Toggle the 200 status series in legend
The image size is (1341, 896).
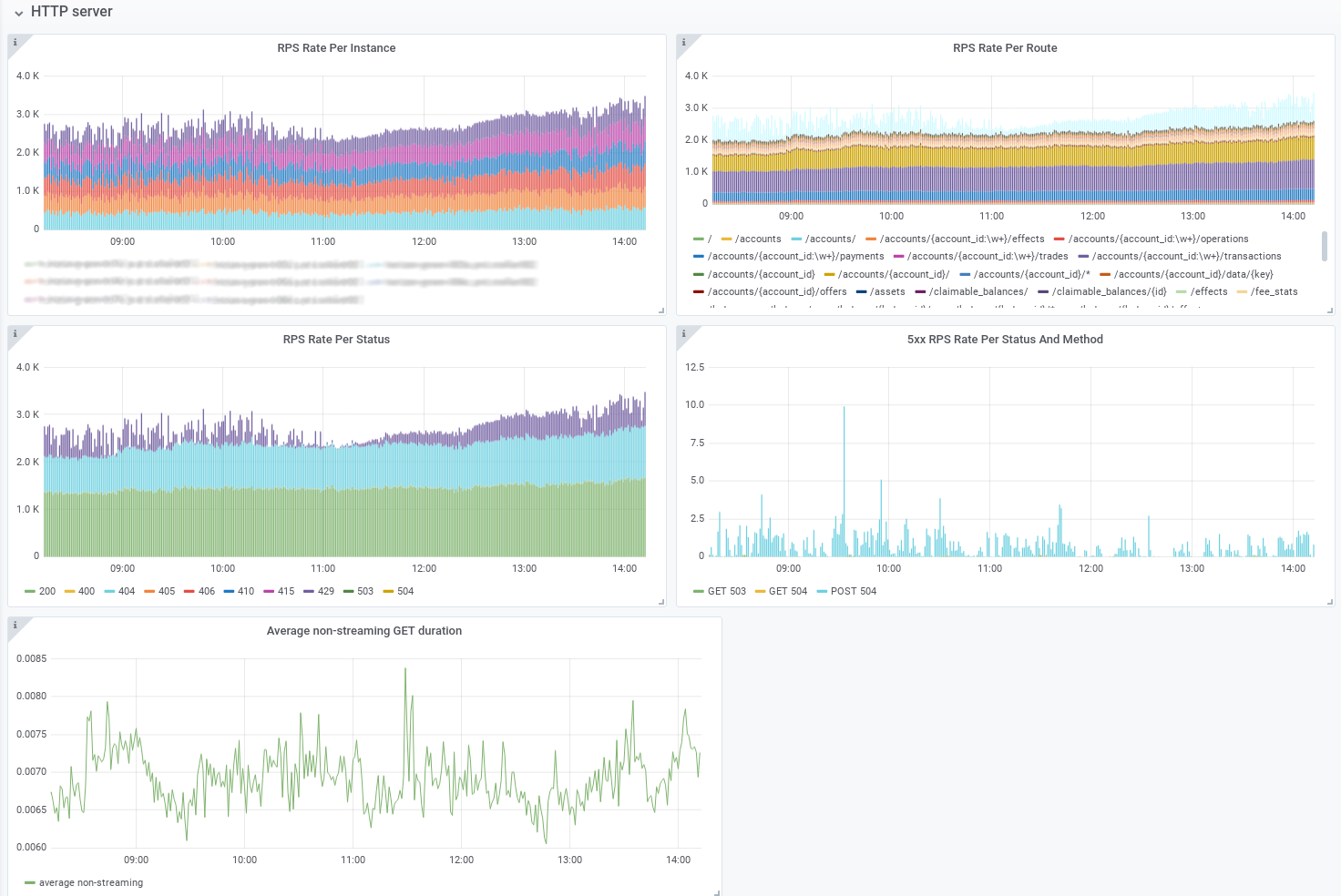coord(40,591)
